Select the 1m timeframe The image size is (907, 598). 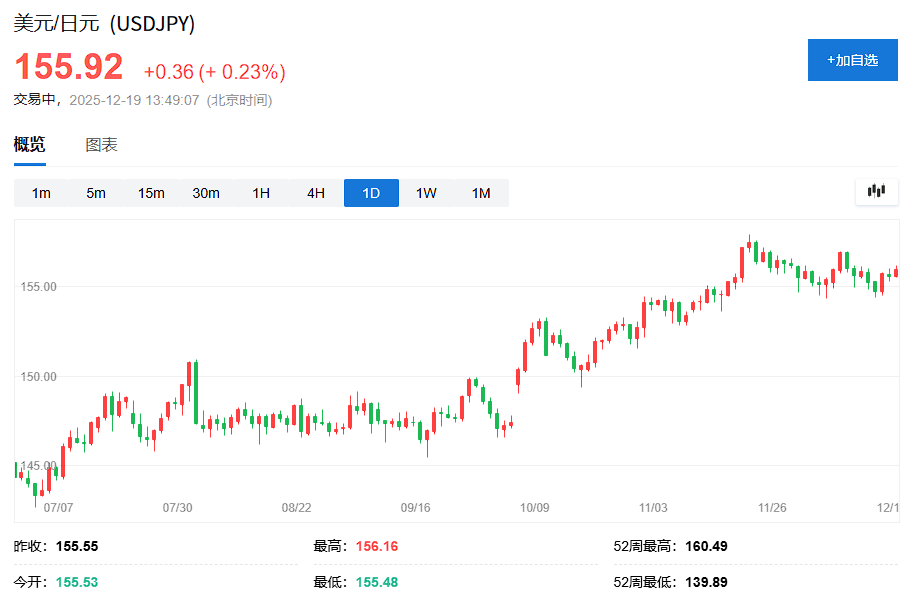pyautogui.click(x=41, y=193)
